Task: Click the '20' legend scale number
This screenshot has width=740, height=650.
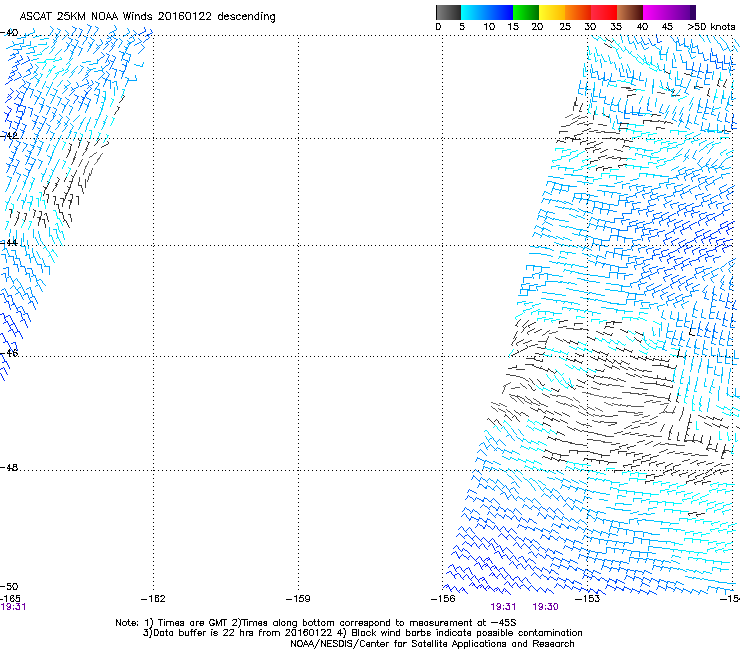Action: click(537, 27)
